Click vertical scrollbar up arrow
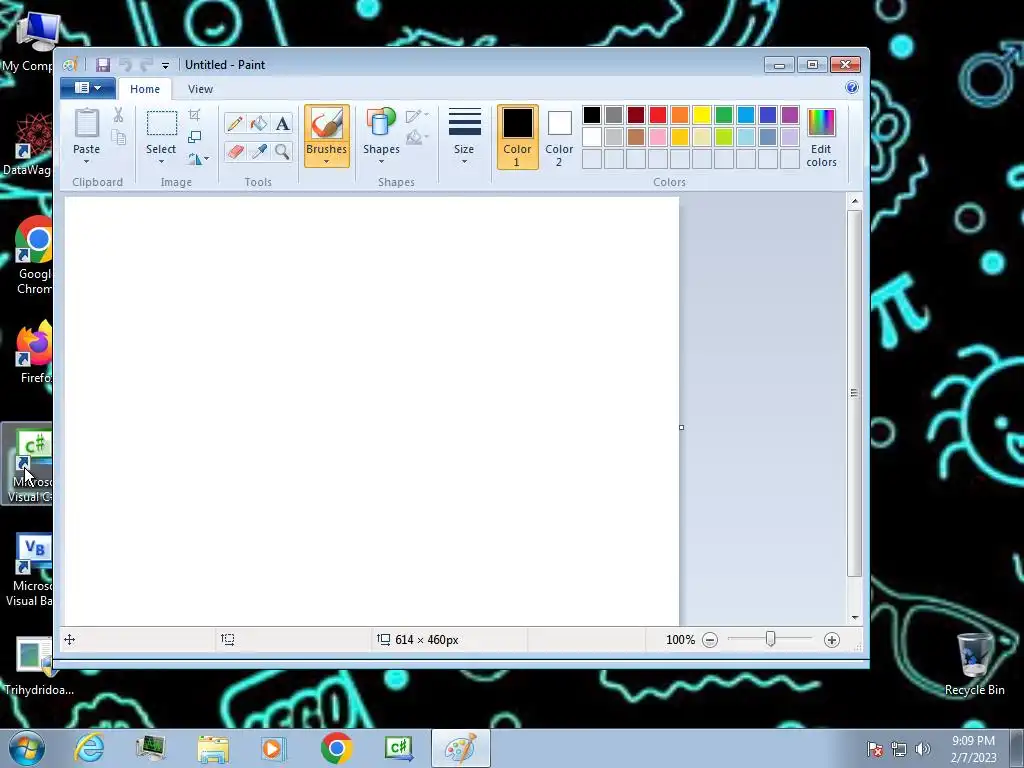The image size is (1024, 768). click(x=854, y=201)
